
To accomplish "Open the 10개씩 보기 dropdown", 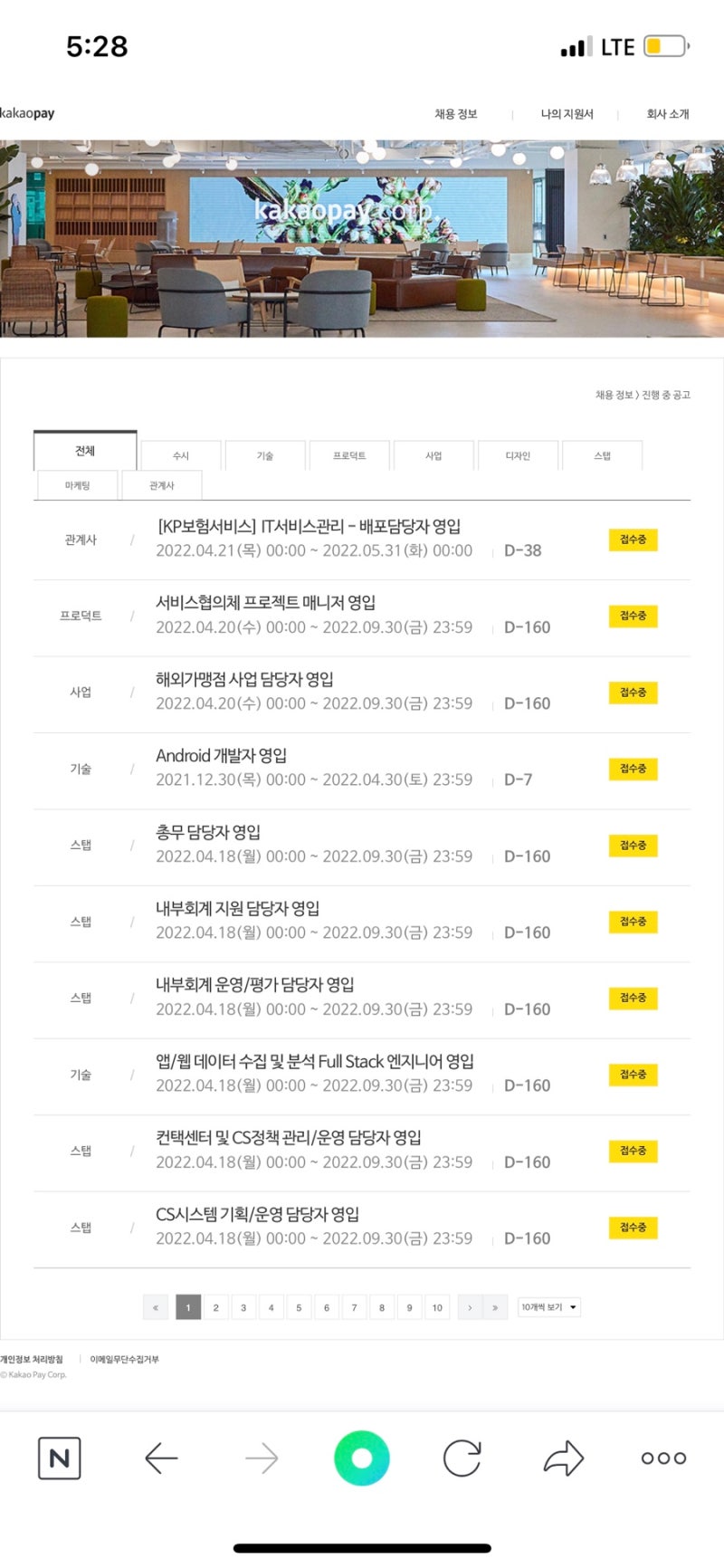I will pyautogui.click(x=548, y=1307).
